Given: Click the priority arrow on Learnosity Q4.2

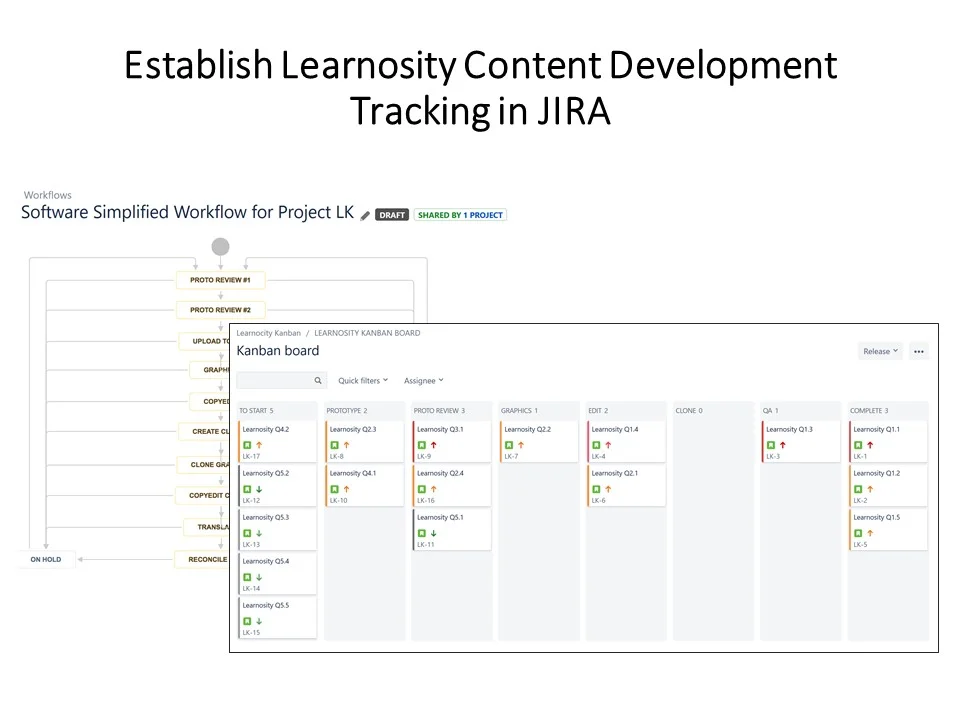Looking at the screenshot, I should (x=259, y=445).
